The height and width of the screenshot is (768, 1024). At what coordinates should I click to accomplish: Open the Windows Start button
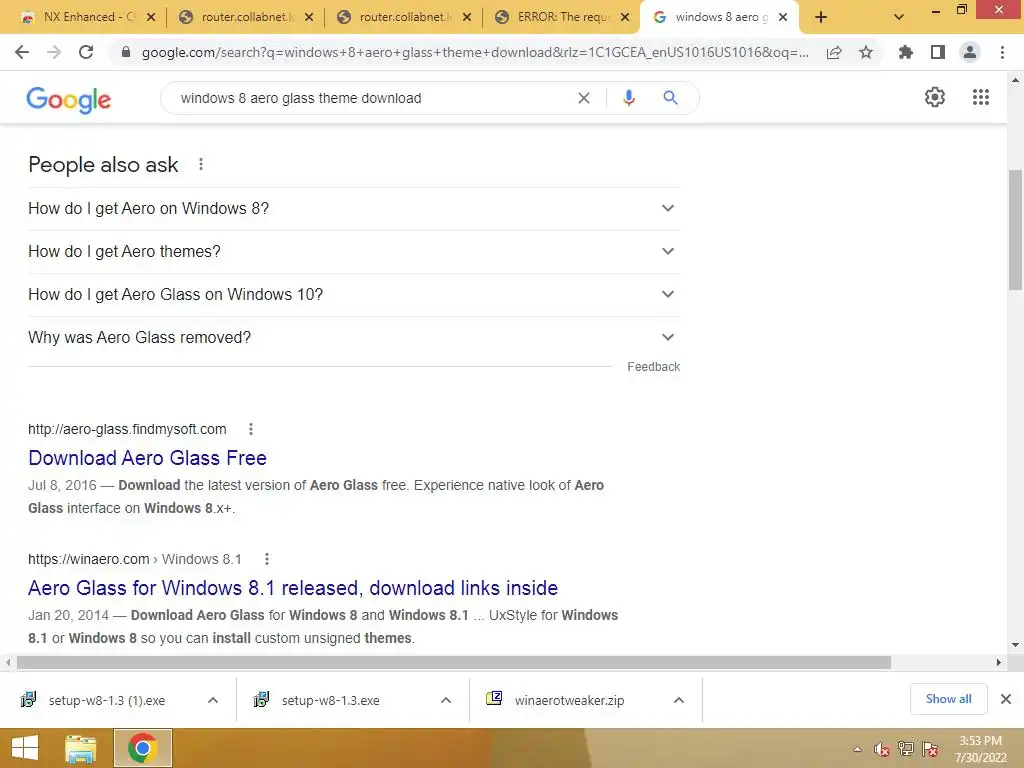[x=25, y=748]
